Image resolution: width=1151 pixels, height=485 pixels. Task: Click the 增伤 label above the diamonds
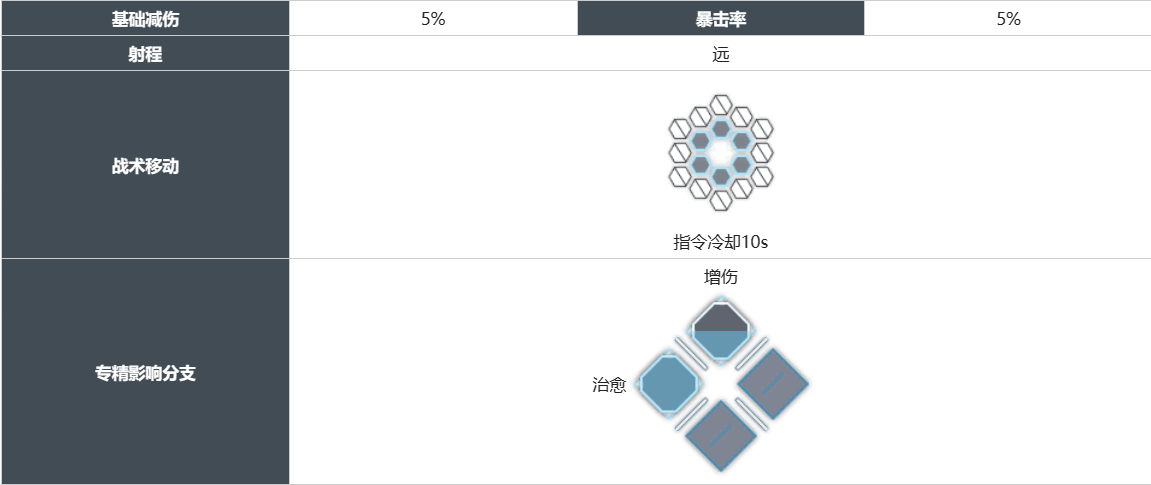tap(721, 277)
